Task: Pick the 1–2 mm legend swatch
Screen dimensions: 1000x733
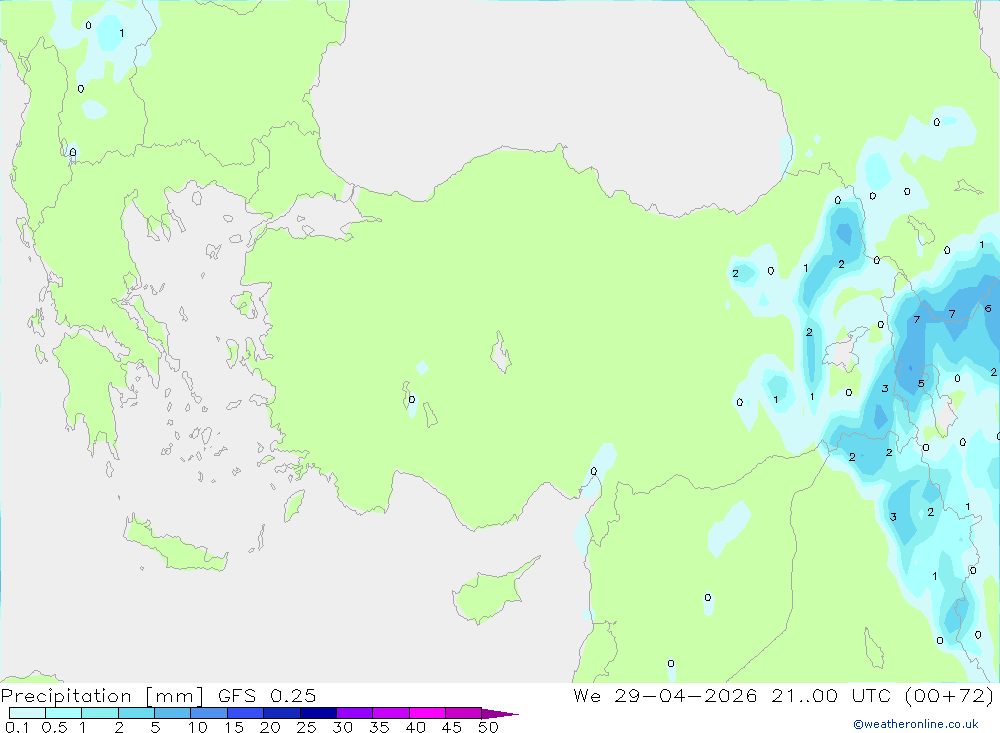Action: tap(99, 713)
